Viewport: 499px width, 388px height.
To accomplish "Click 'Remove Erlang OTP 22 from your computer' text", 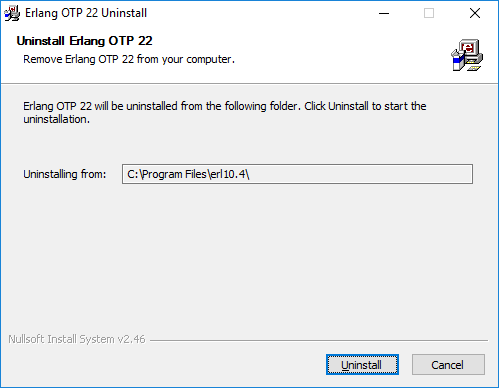I will (129, 59).
